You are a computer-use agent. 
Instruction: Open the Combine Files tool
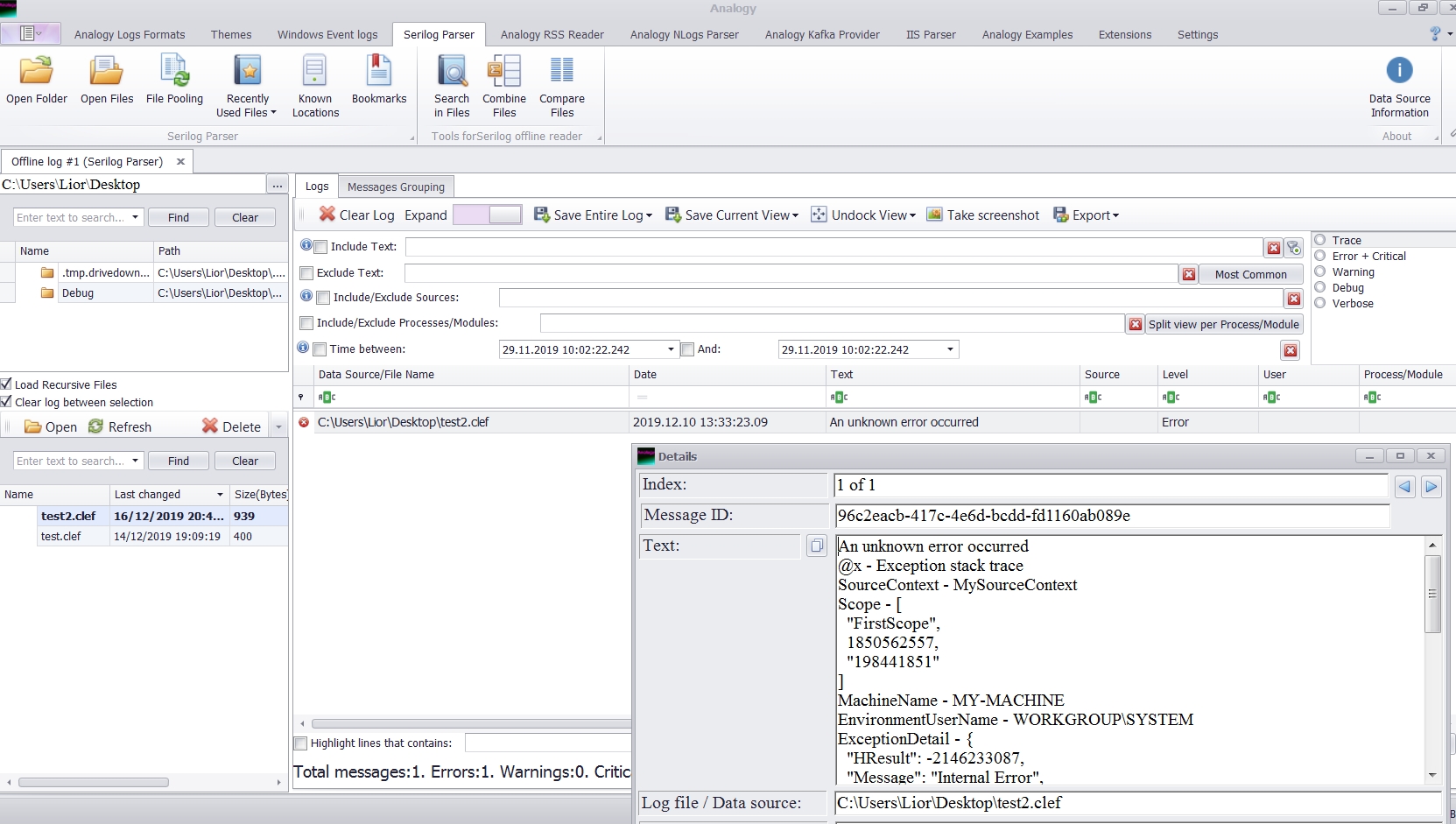click(504, 86)
